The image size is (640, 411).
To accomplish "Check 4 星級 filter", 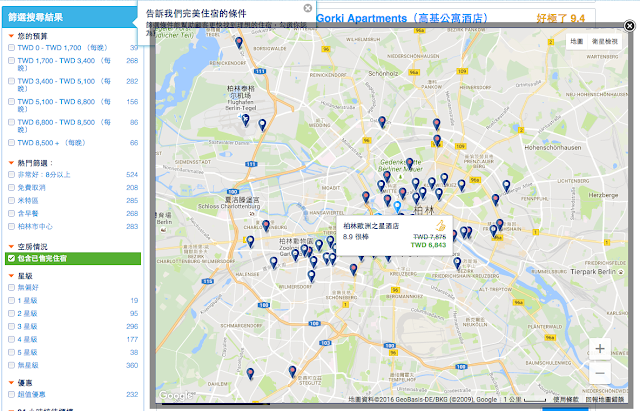I will click(11, 340).
